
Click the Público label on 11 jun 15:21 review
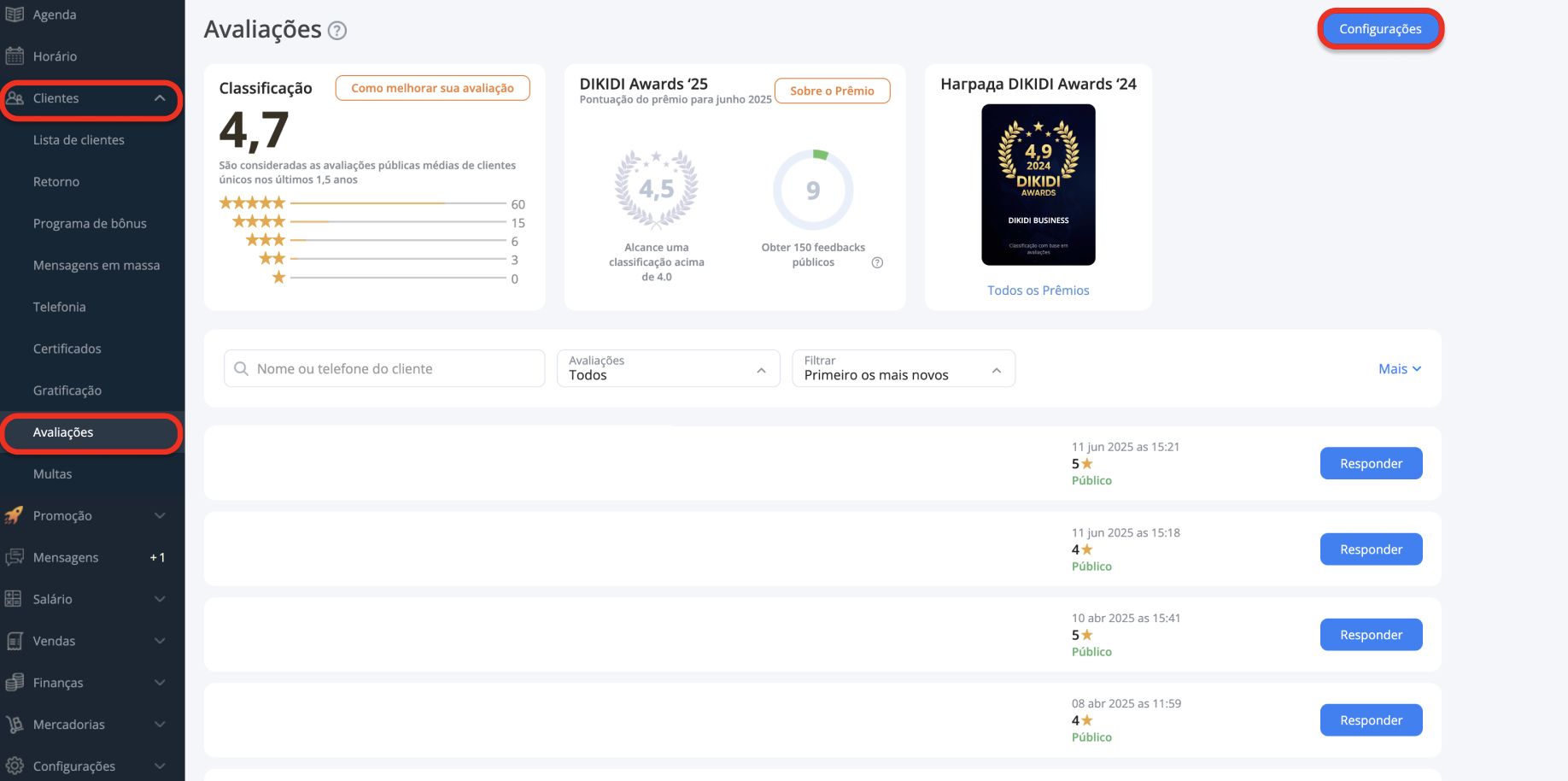[1091, 481]
